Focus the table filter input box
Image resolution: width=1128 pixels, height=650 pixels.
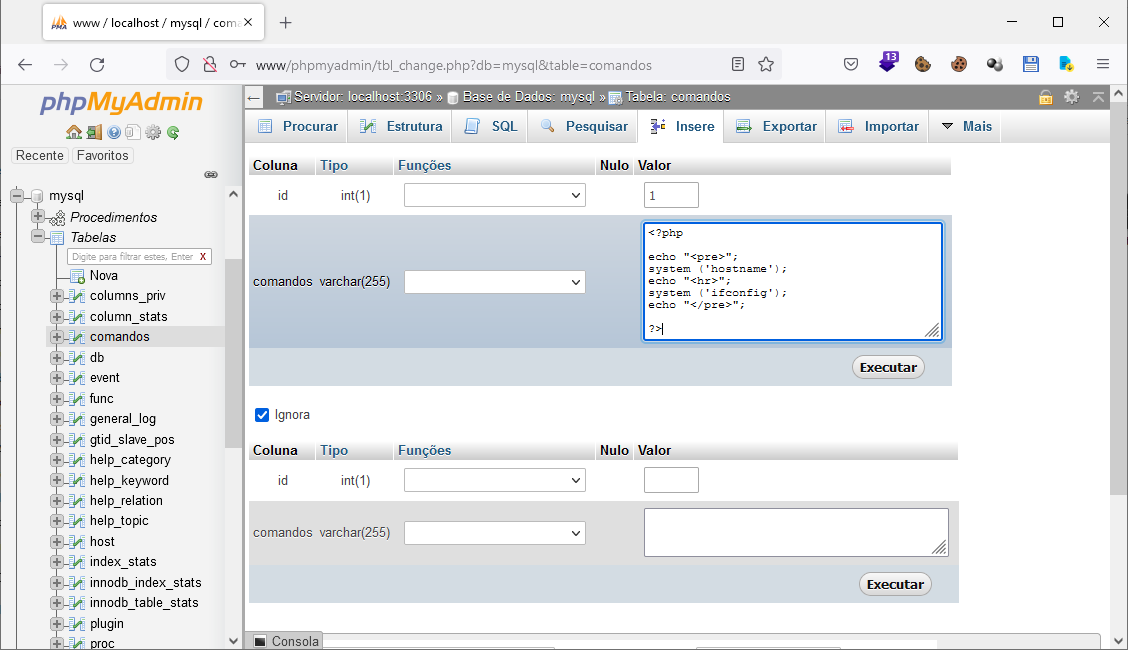pos(132,257)
